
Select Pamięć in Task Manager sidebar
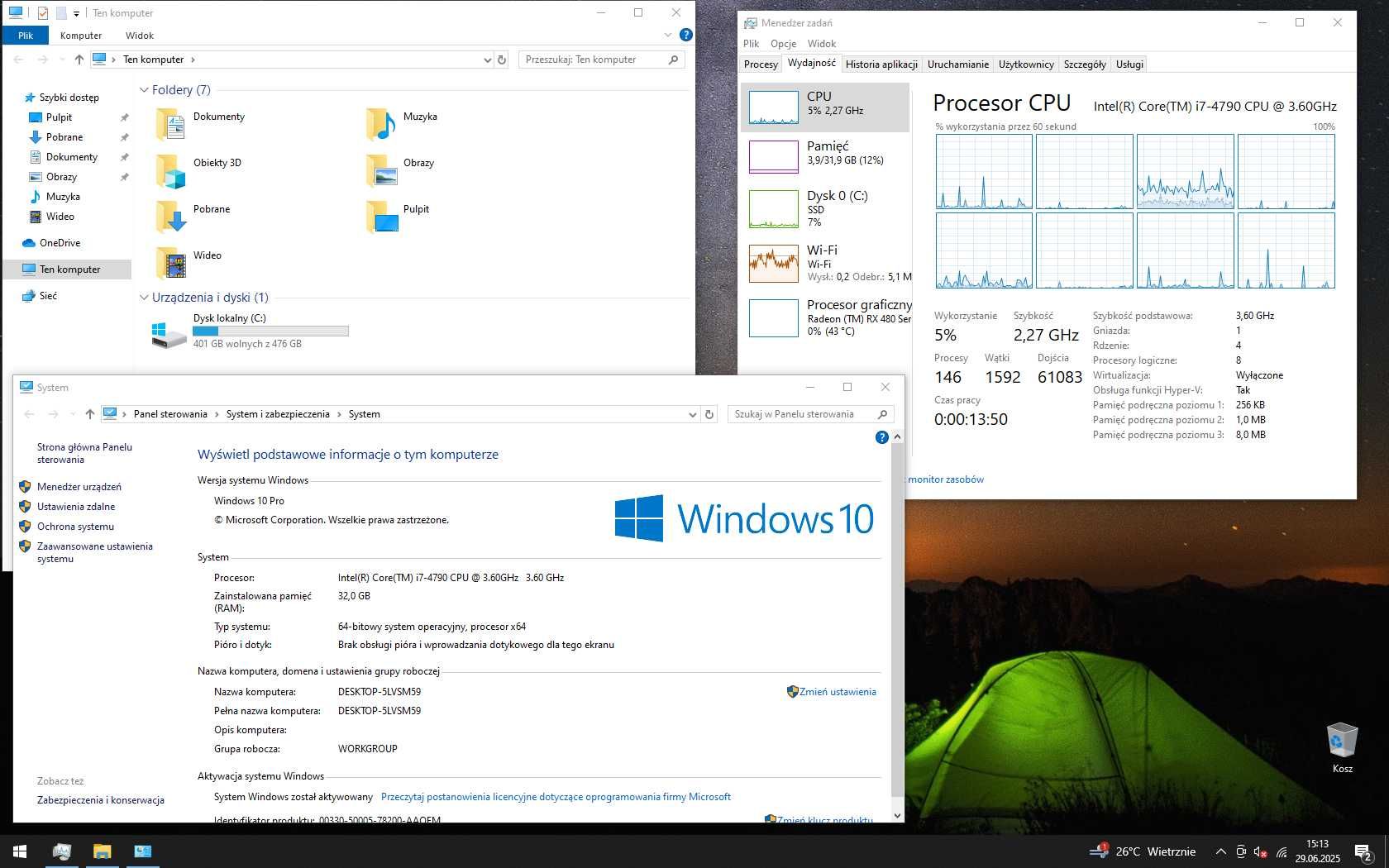825,156
